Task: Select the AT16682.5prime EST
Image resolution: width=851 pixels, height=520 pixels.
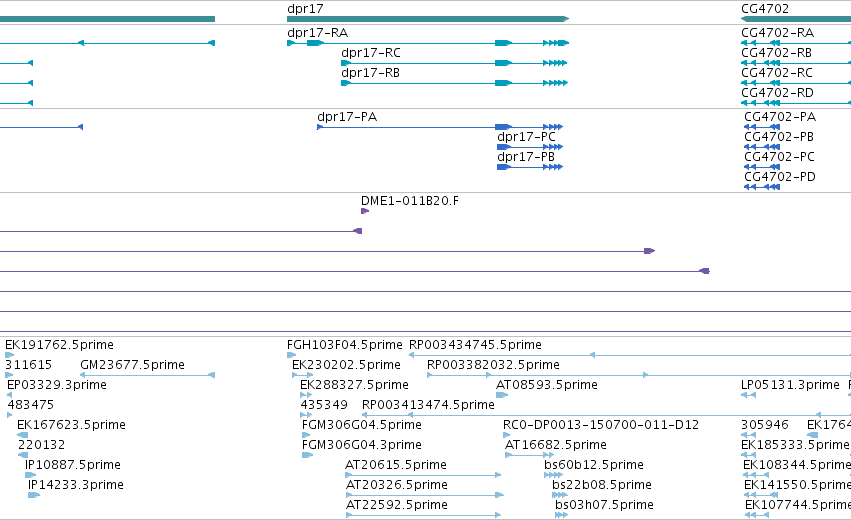Action: 556,445
